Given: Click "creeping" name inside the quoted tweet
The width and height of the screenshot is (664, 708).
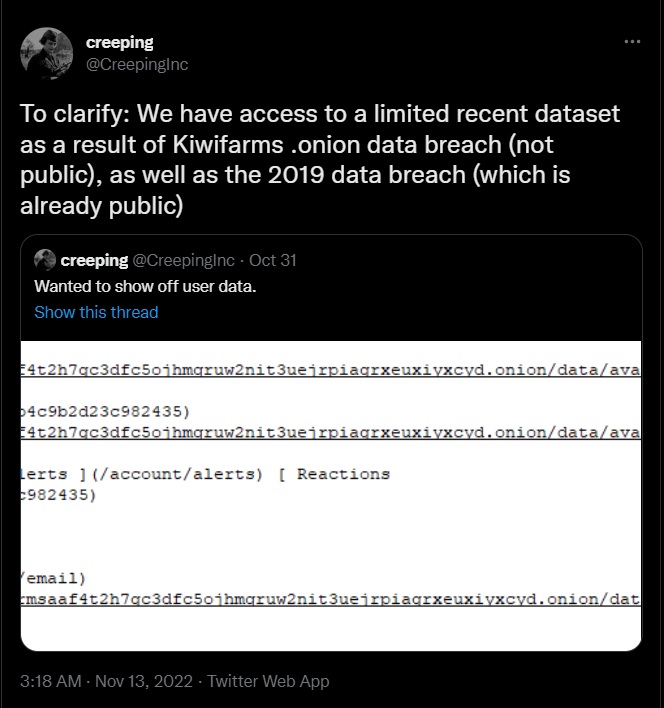Looking at the screenshot, I should [x=94, y=261].
